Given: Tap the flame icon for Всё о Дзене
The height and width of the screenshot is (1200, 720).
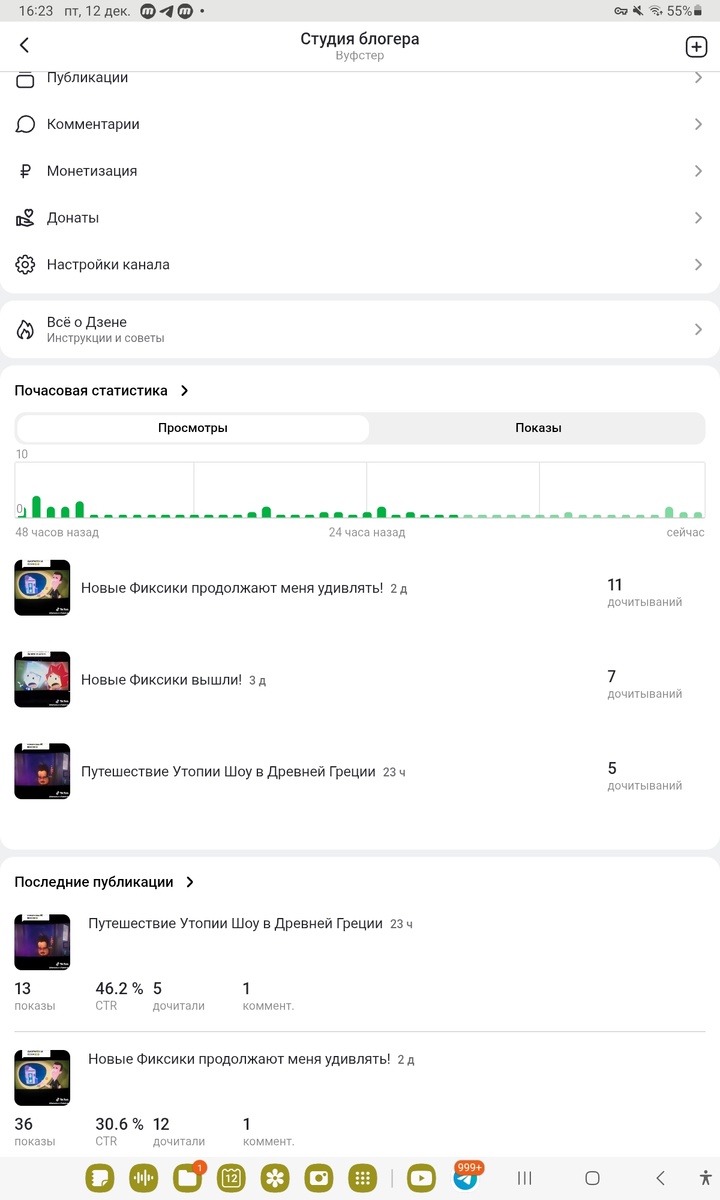Looking at the screenshot, I should click(x=26, y=330).
